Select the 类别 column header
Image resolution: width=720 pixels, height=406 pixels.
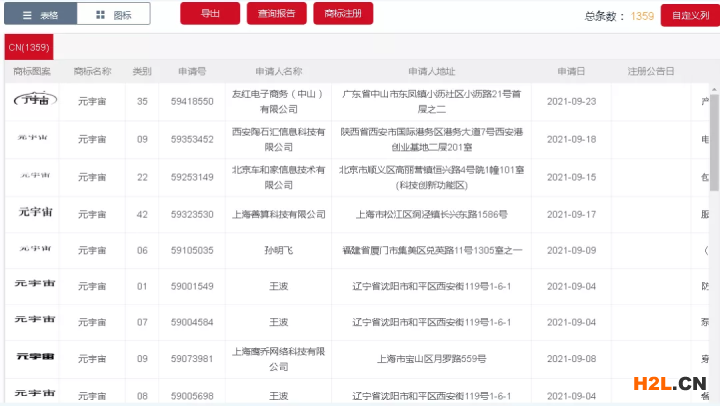click(142, 72)
